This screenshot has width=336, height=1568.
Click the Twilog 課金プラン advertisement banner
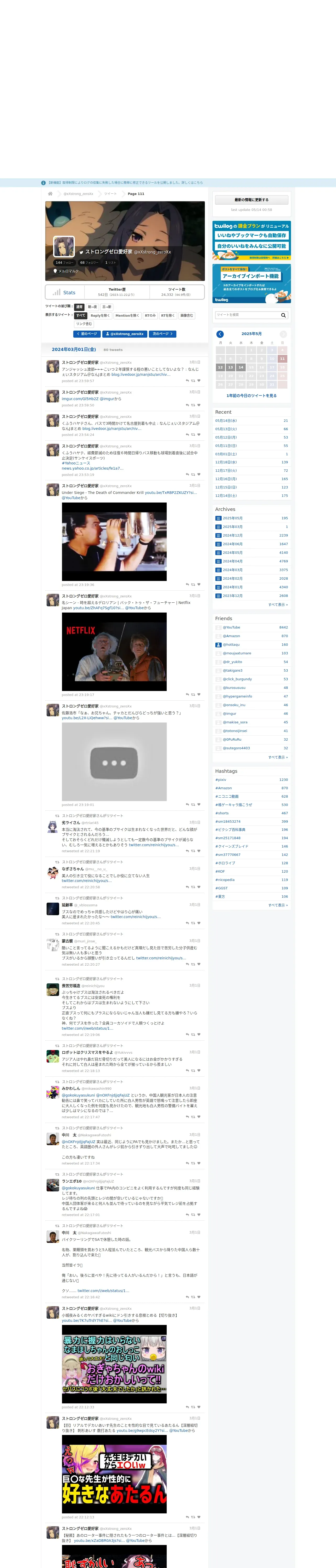251,240
